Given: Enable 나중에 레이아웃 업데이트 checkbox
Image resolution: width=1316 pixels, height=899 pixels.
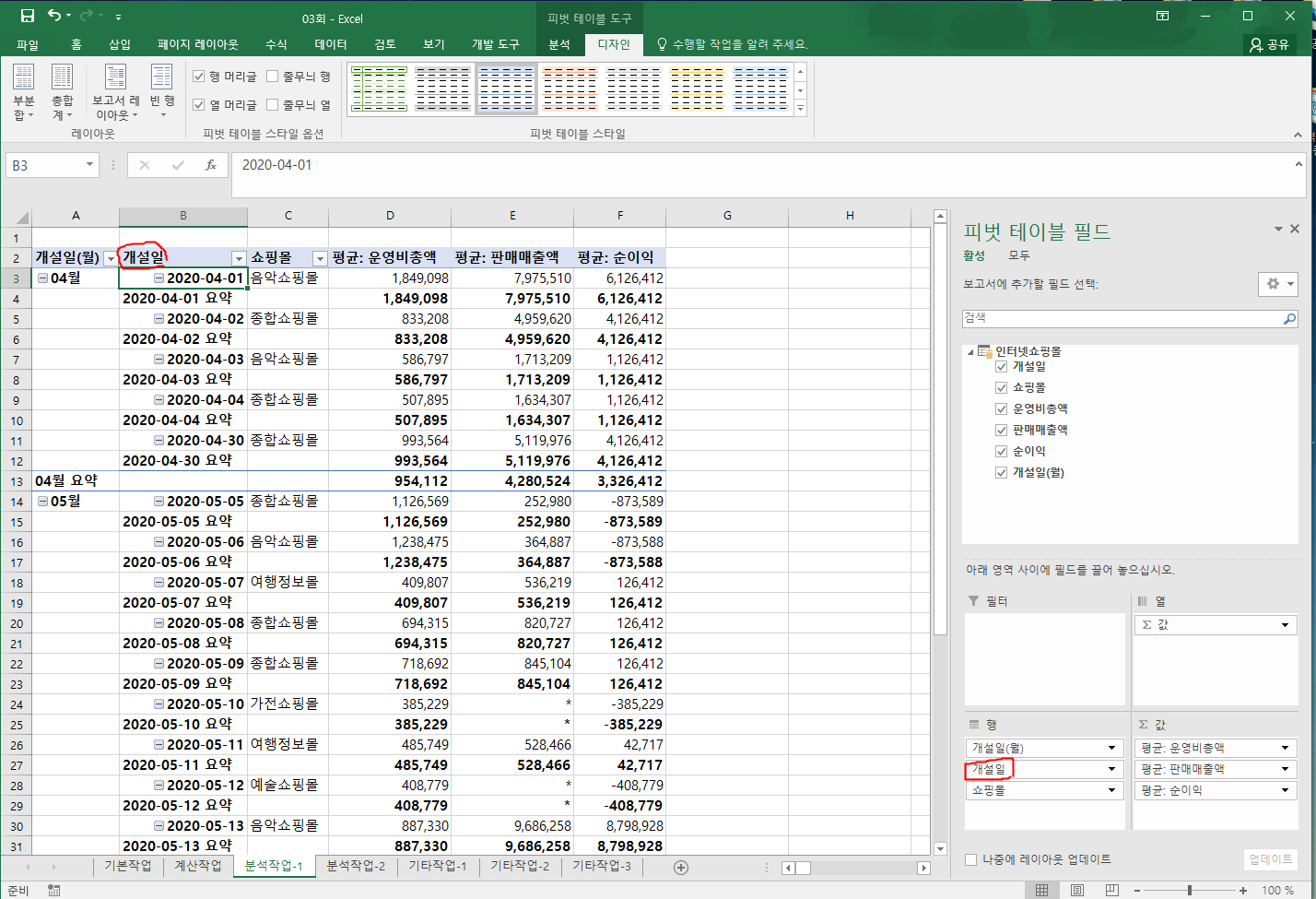Looking at the screenshot, I should (x=970, y=859).
